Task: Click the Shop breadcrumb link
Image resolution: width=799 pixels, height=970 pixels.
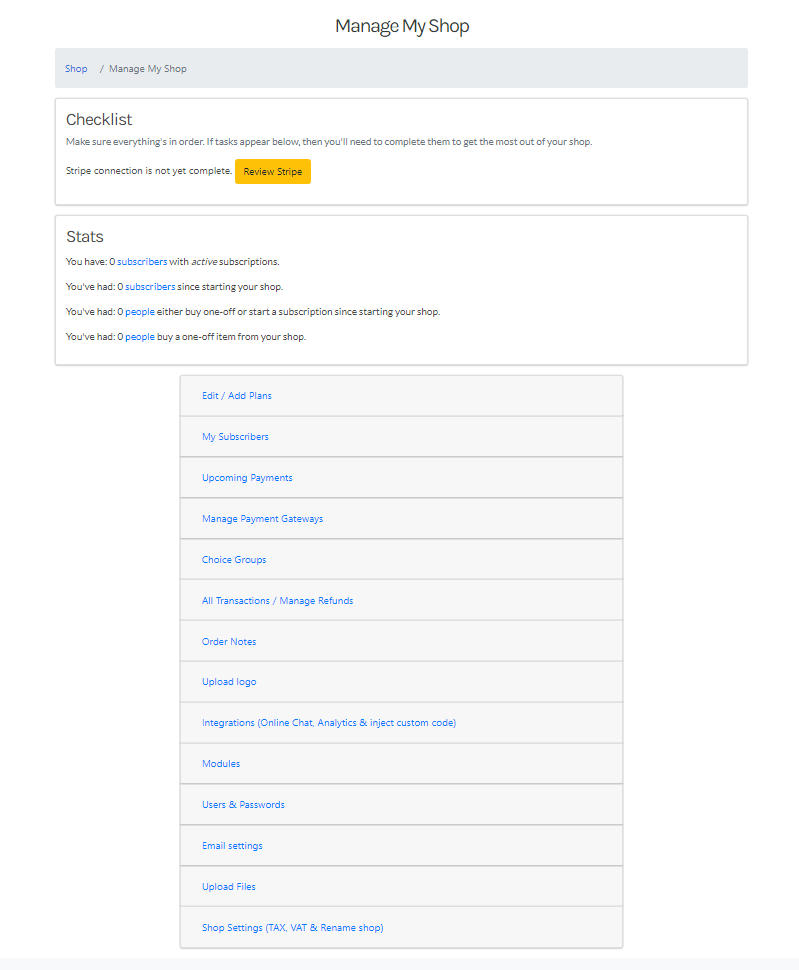Action: 76,69
